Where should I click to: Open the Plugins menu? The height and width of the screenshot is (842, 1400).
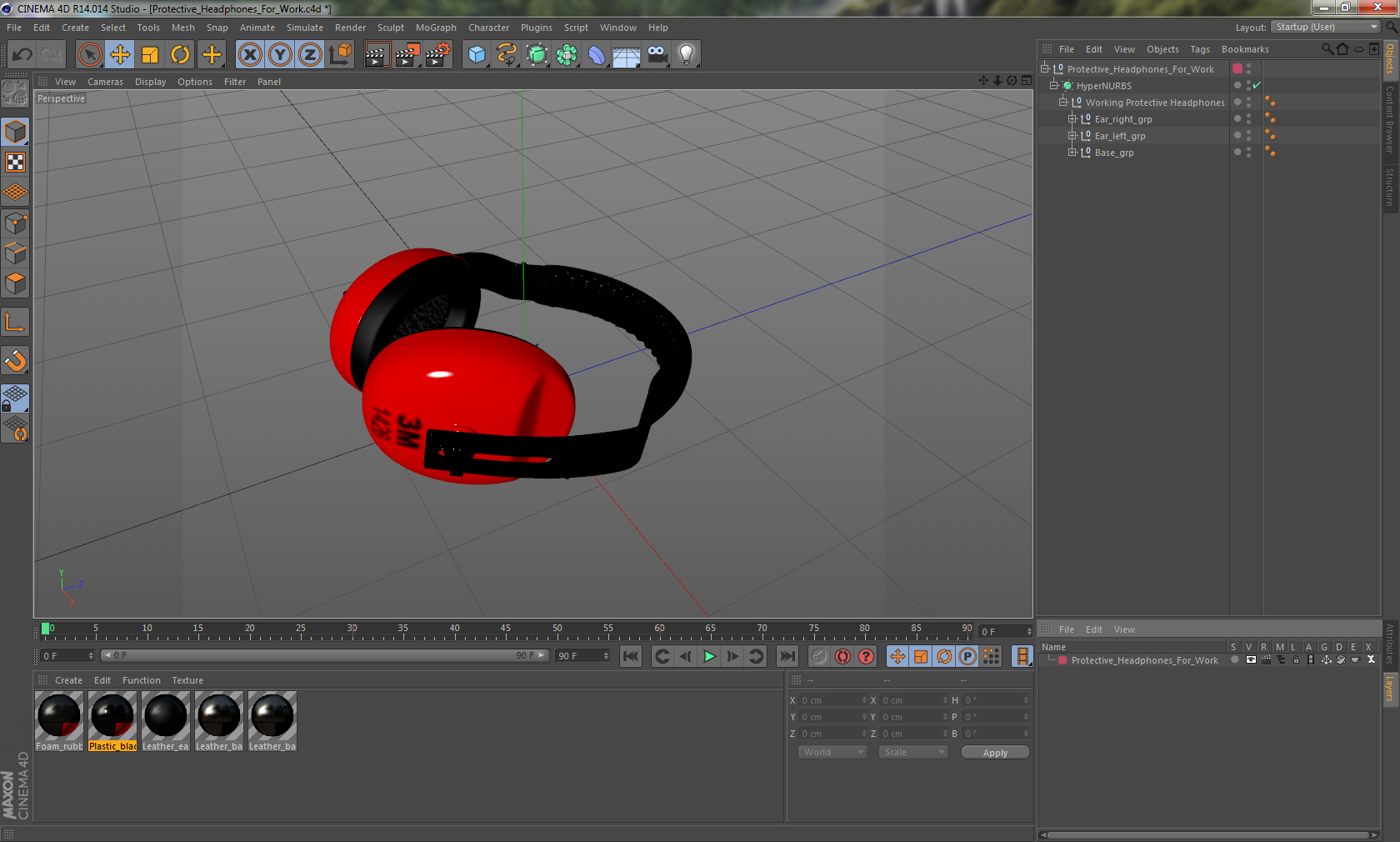pos(536,28)
